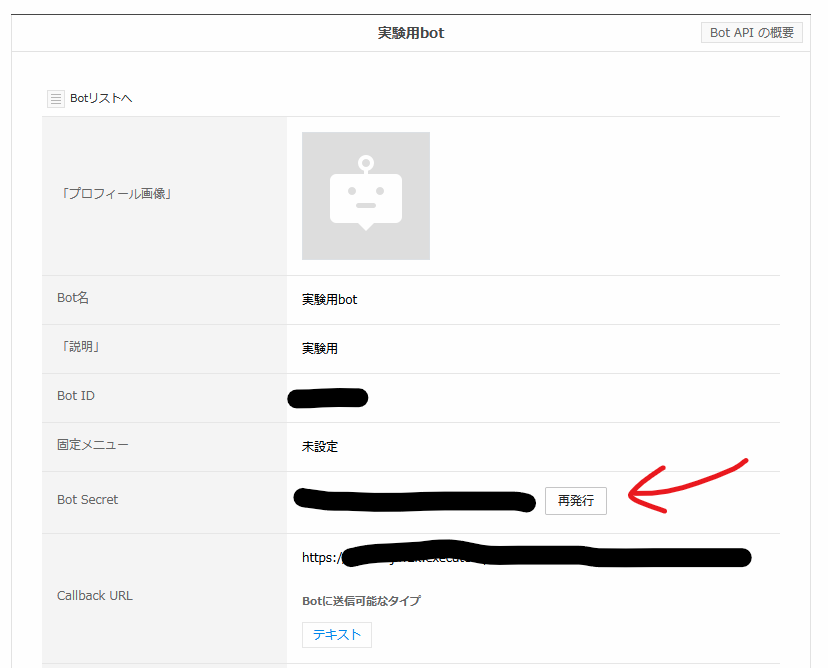The image size is (828, 668).
Task: Click the list icon beside Botリストへ
Action: coord(56,99)
